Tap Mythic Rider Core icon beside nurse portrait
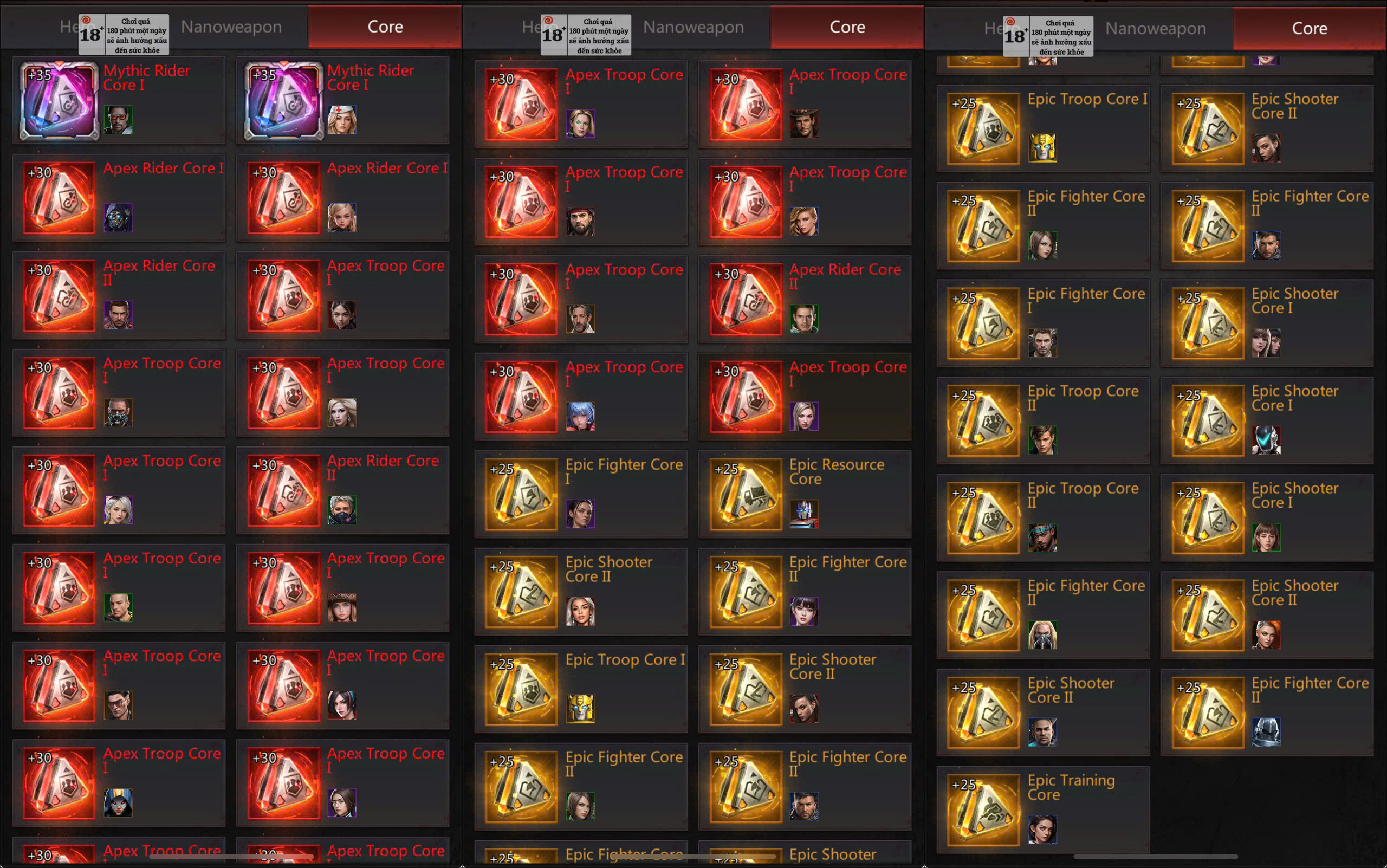The image size is (1387, 868). [x=283, y=101]
